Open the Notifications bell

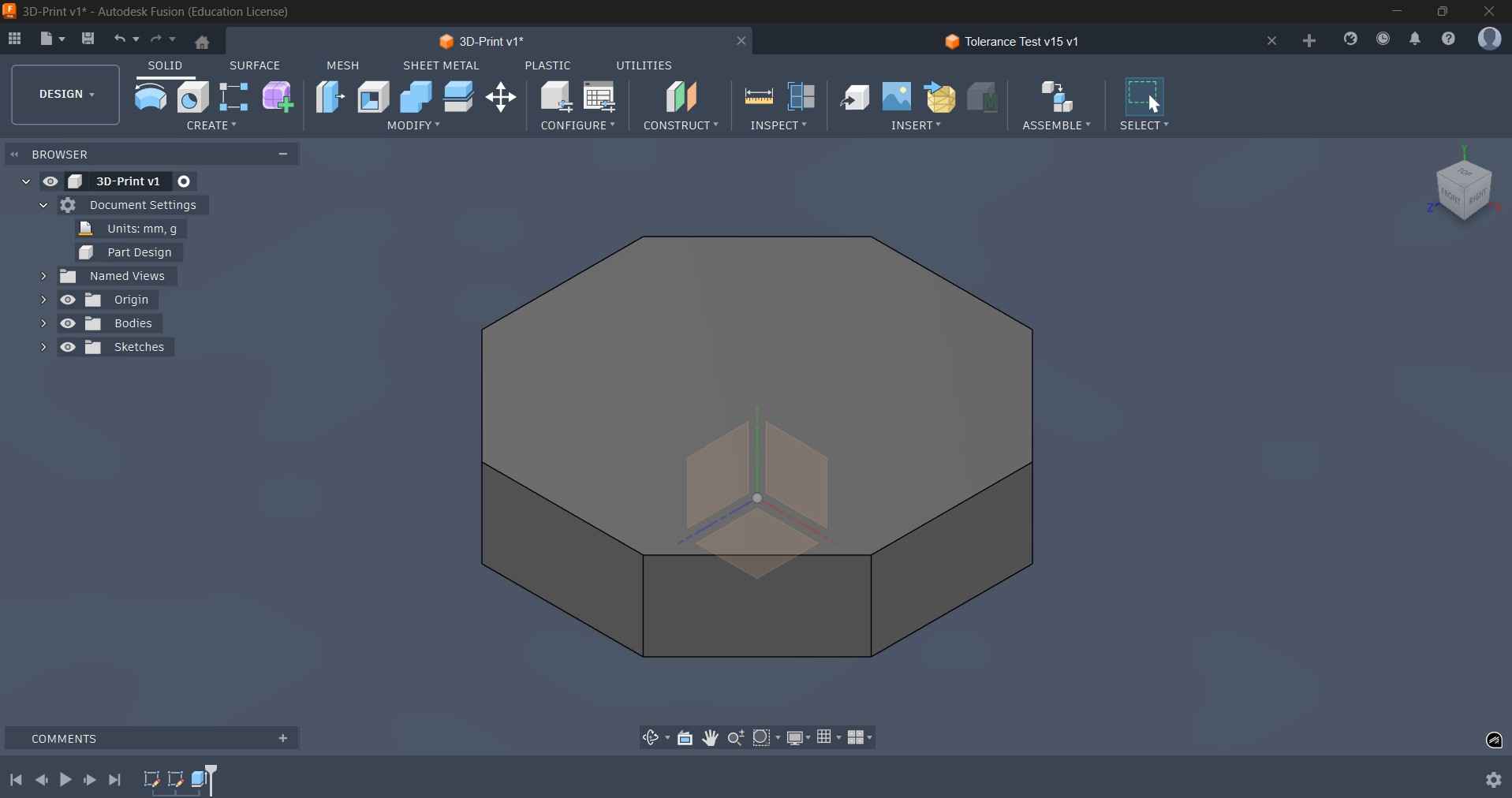point(1416,39)
